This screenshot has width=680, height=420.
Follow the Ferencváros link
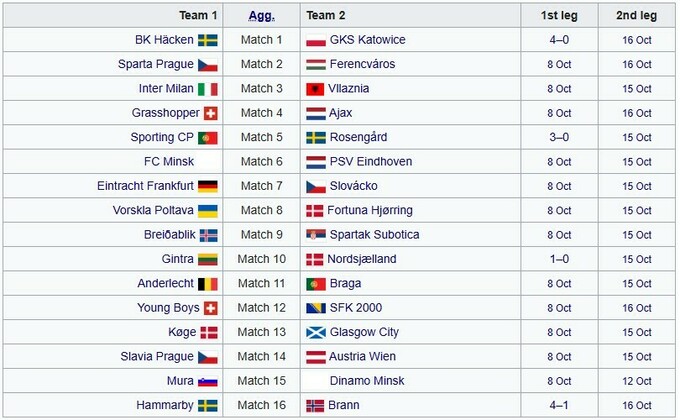362,64
